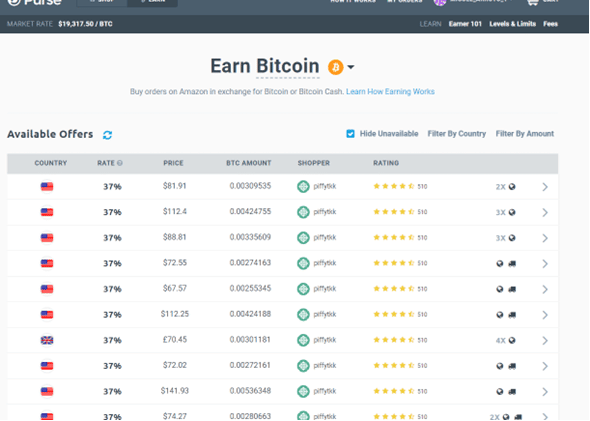Click the globe icon in the $81.91 row
590x421 pixels.
512,187
